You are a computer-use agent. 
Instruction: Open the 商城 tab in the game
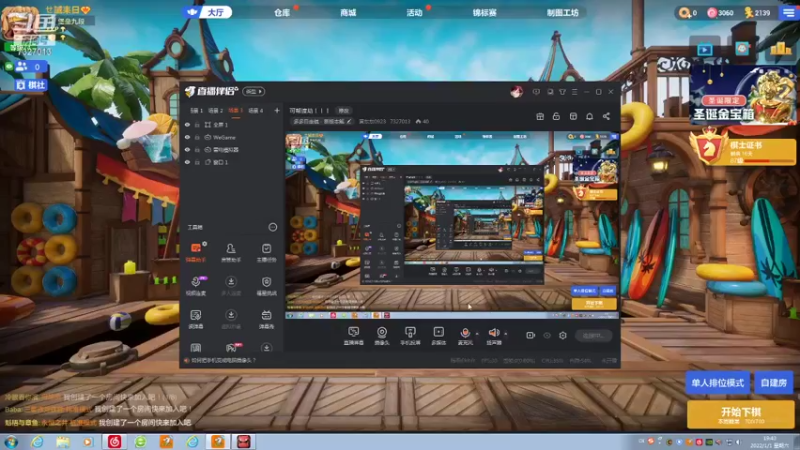(x=348, y=12)
